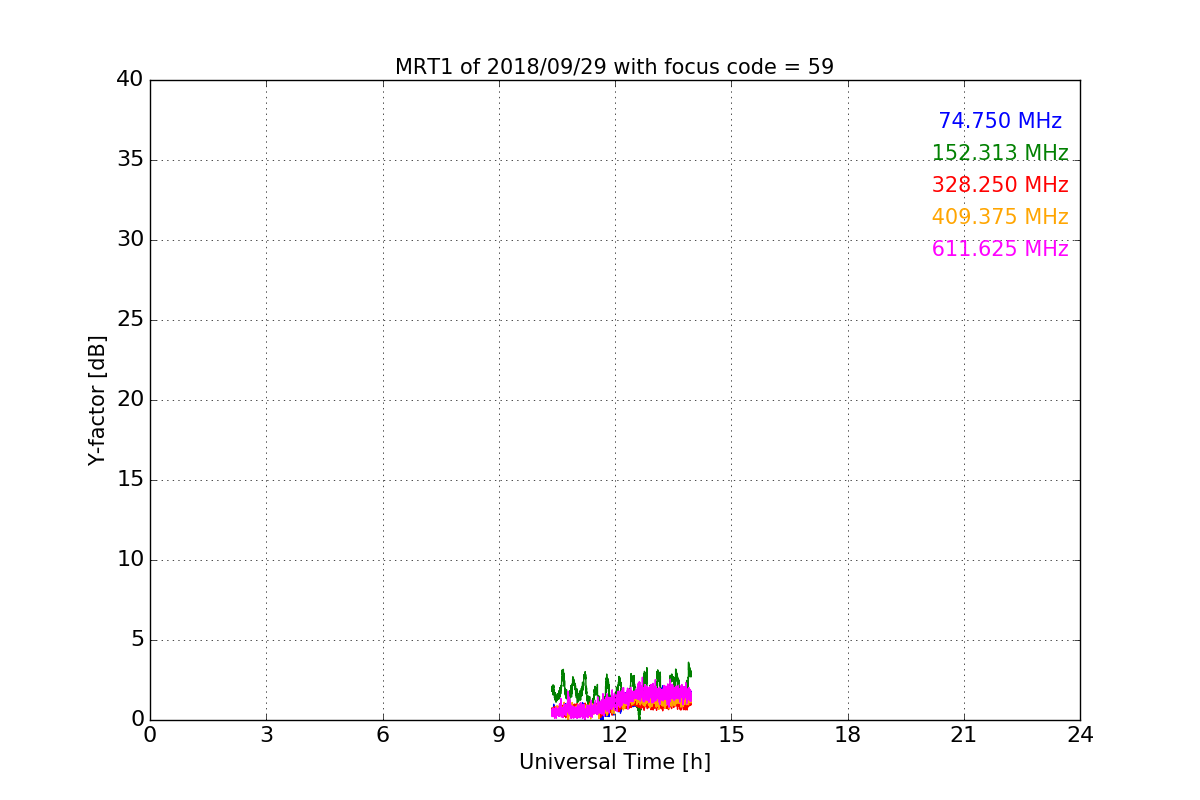Click the x-axis tick label 3
The width and height of the screenshot is (1200, 800).
point(266,735)
